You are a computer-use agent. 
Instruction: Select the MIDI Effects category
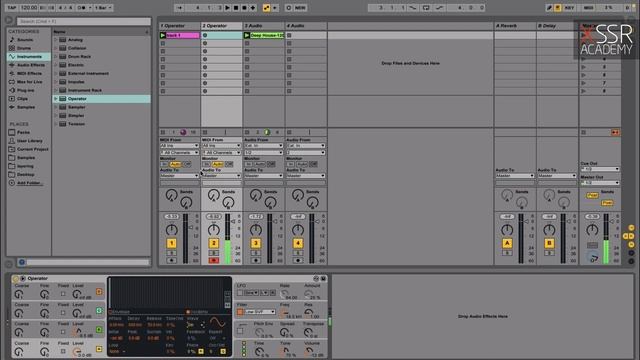click(29, 73)
